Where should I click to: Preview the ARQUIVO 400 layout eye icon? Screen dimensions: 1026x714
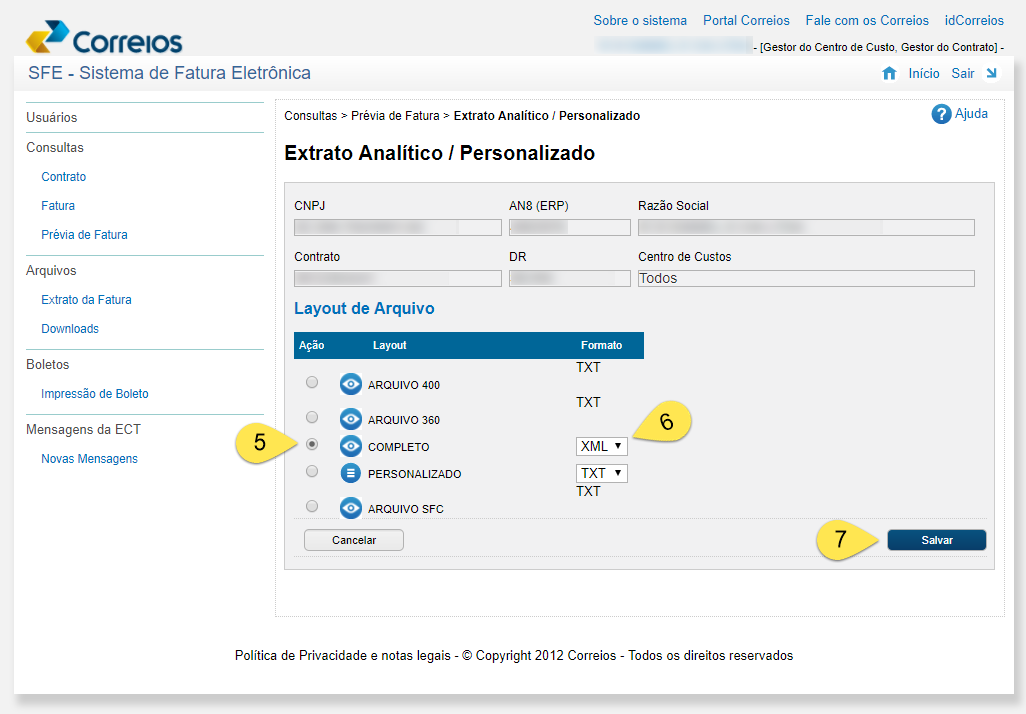[351, 384]
